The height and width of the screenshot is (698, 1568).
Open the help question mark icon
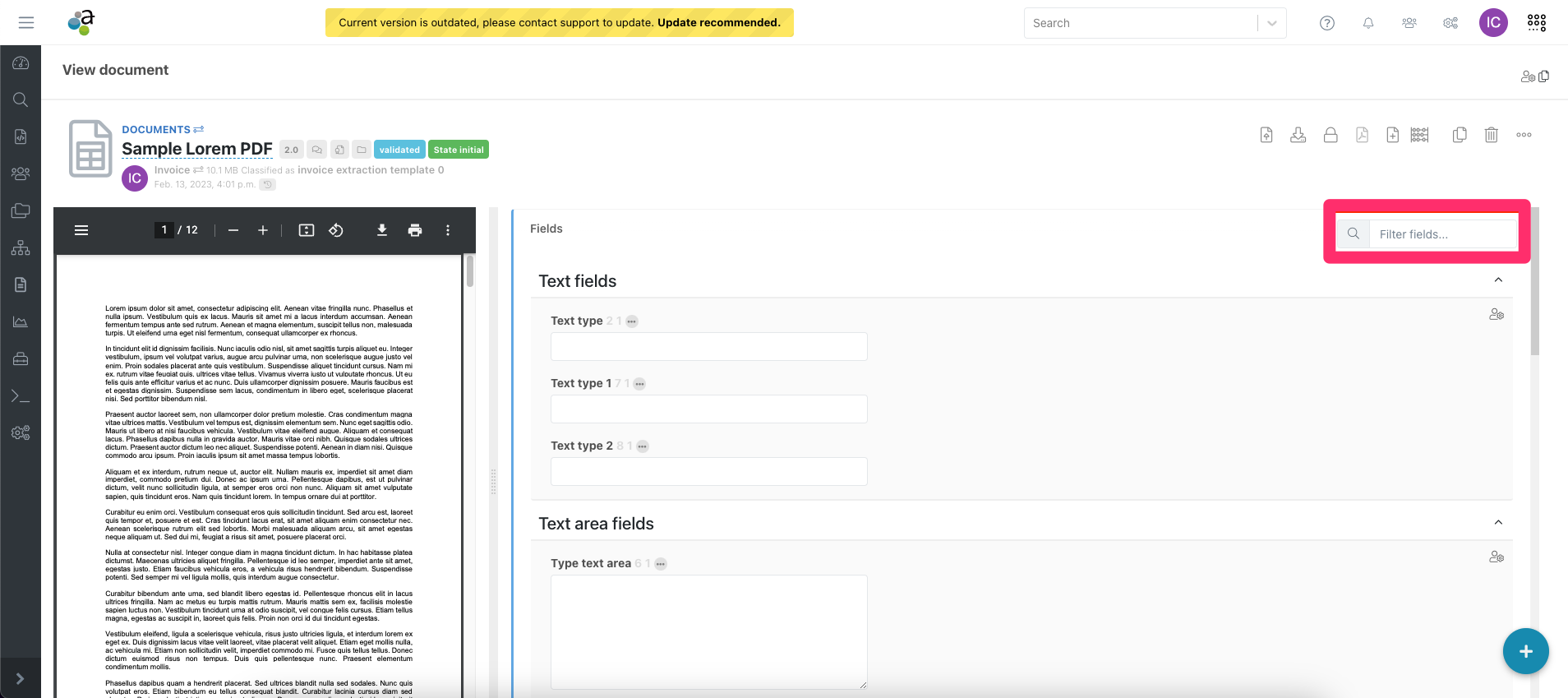click(x=1327, y=23)
